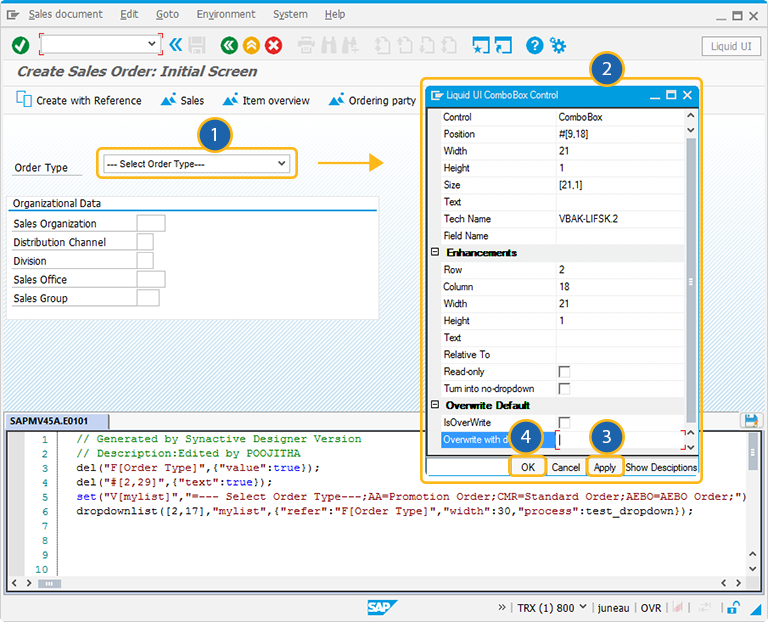The width and height of the screenshot is (768, 622).
Task: Expand the TRX (1) 800 system dropdown
Action: 583,607
